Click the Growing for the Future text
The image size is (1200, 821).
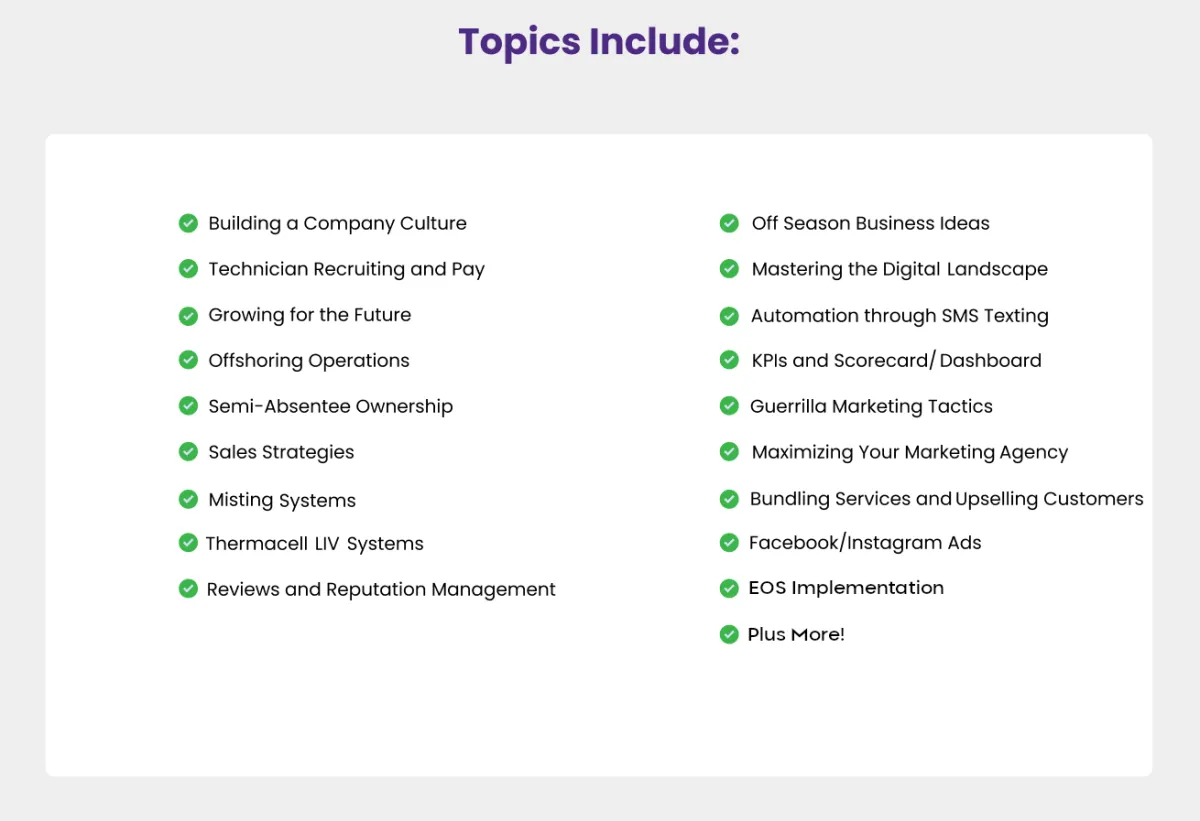point(310,315)
